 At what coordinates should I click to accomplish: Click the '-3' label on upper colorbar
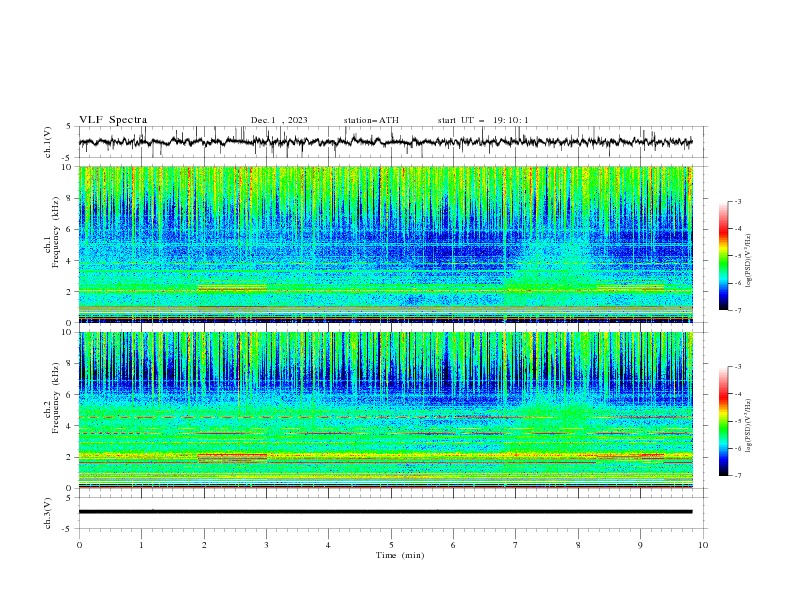coord(738,201)
